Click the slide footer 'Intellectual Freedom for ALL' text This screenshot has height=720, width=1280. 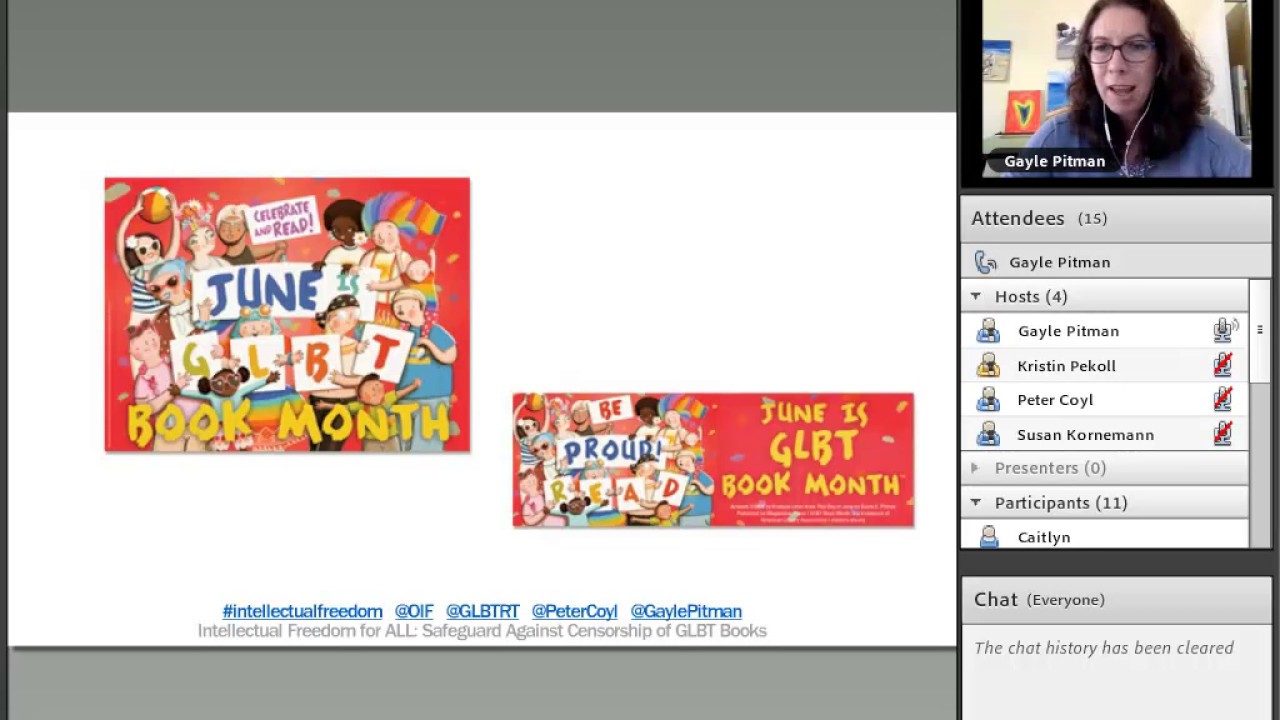point(482,631)
